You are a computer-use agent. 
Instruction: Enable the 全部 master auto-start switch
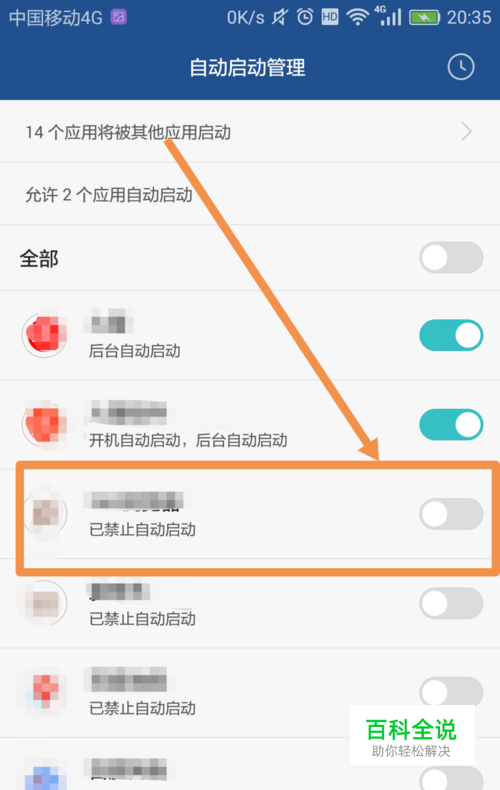451,257
